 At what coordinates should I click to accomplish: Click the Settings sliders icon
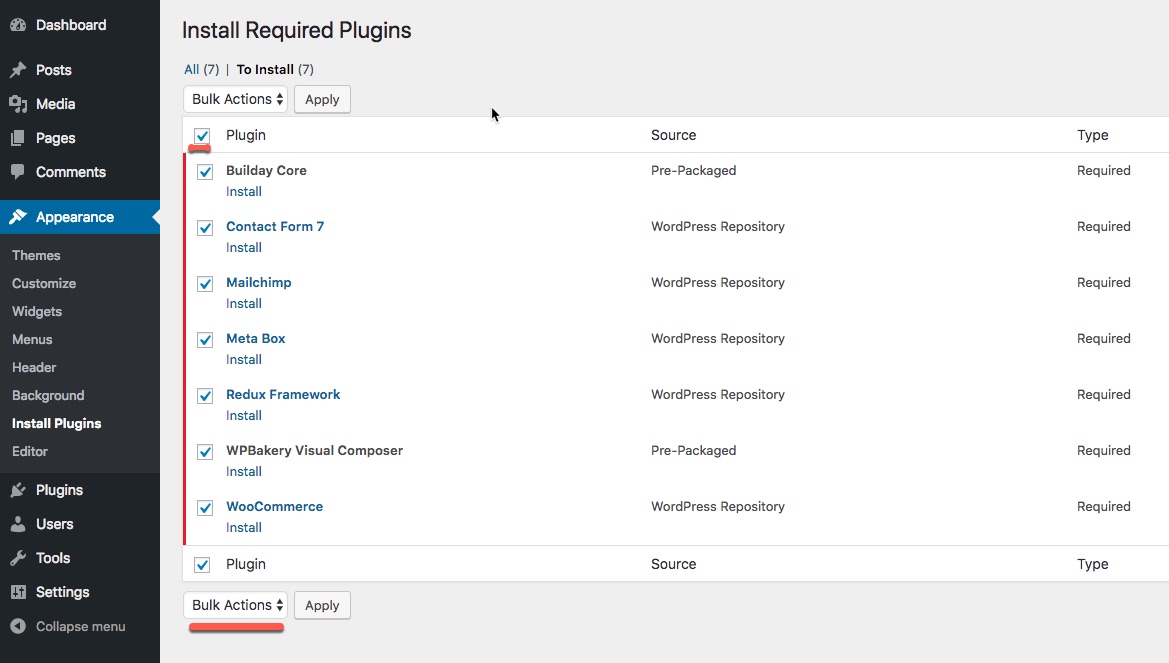tap(18, 592)
